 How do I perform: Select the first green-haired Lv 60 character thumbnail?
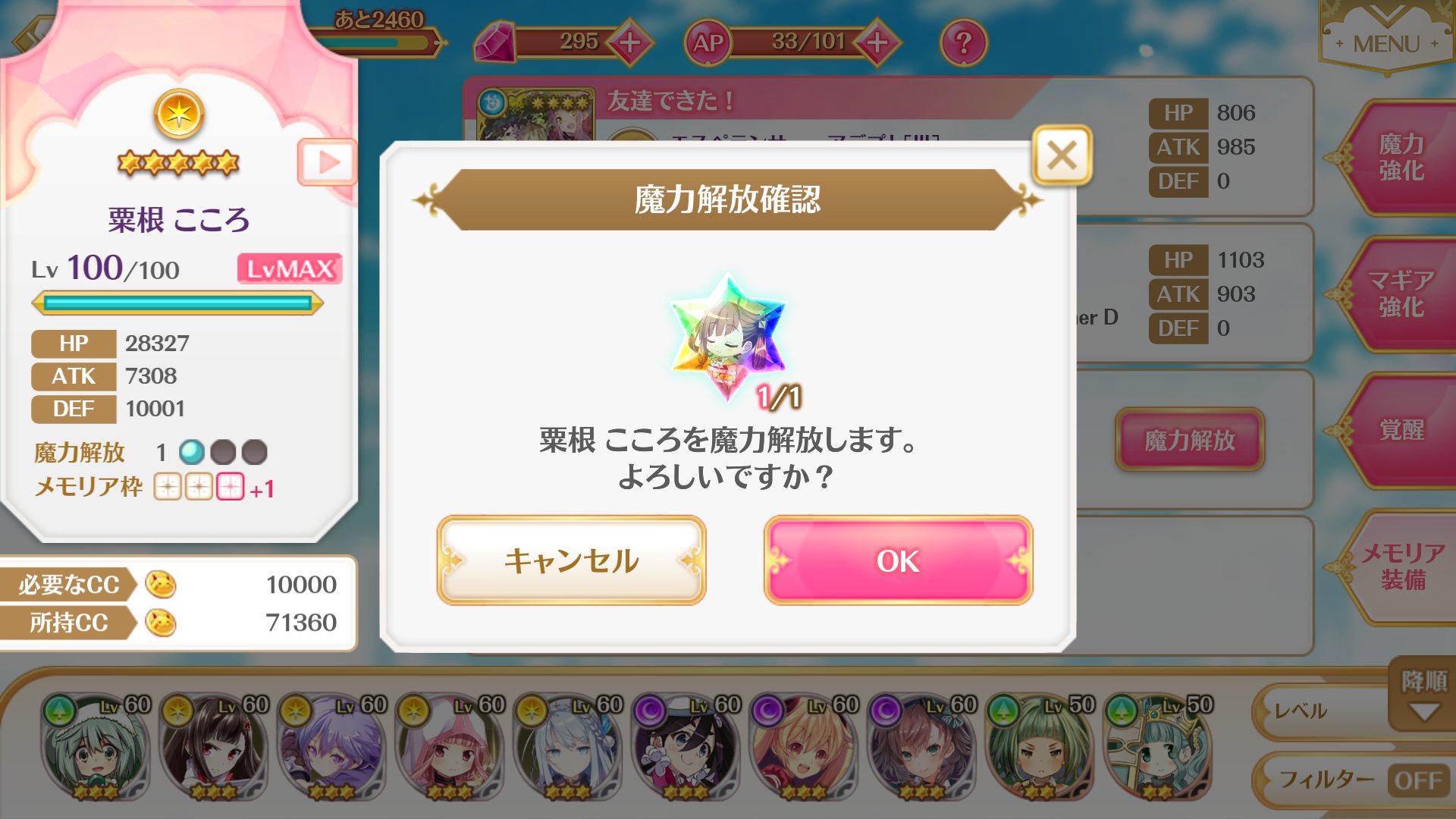coord(96,747)
